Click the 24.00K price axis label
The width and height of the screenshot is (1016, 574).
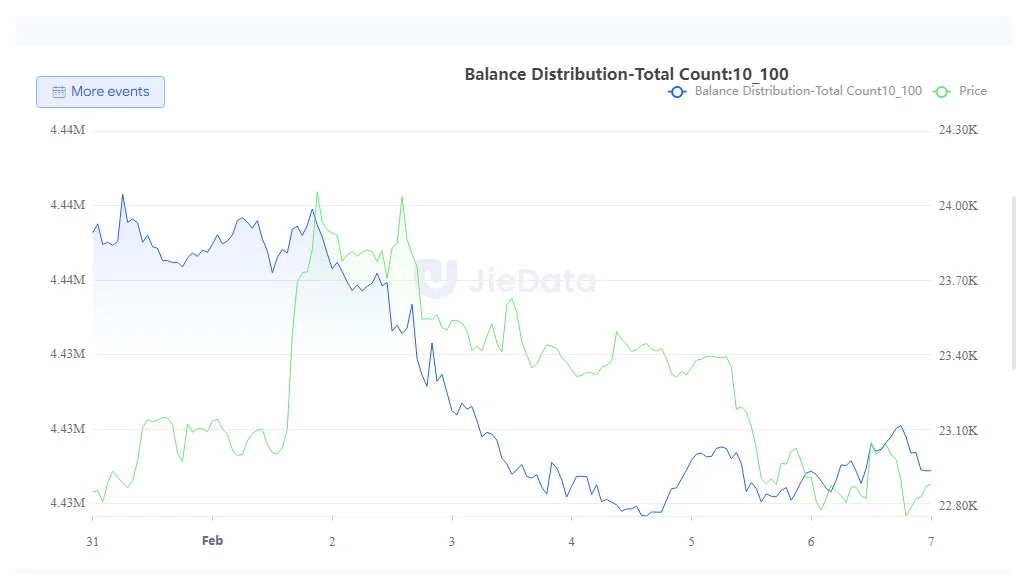click(x=958, y=206)
